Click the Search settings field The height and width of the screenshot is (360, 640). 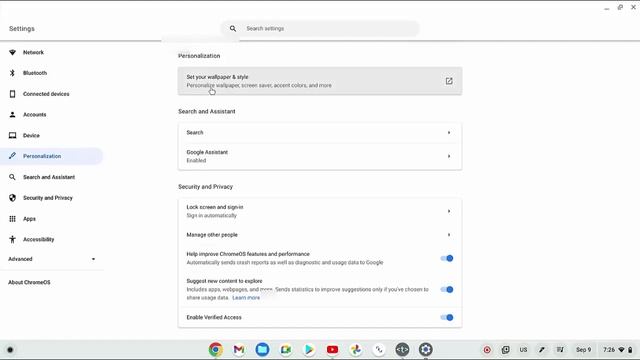(320, 29)
